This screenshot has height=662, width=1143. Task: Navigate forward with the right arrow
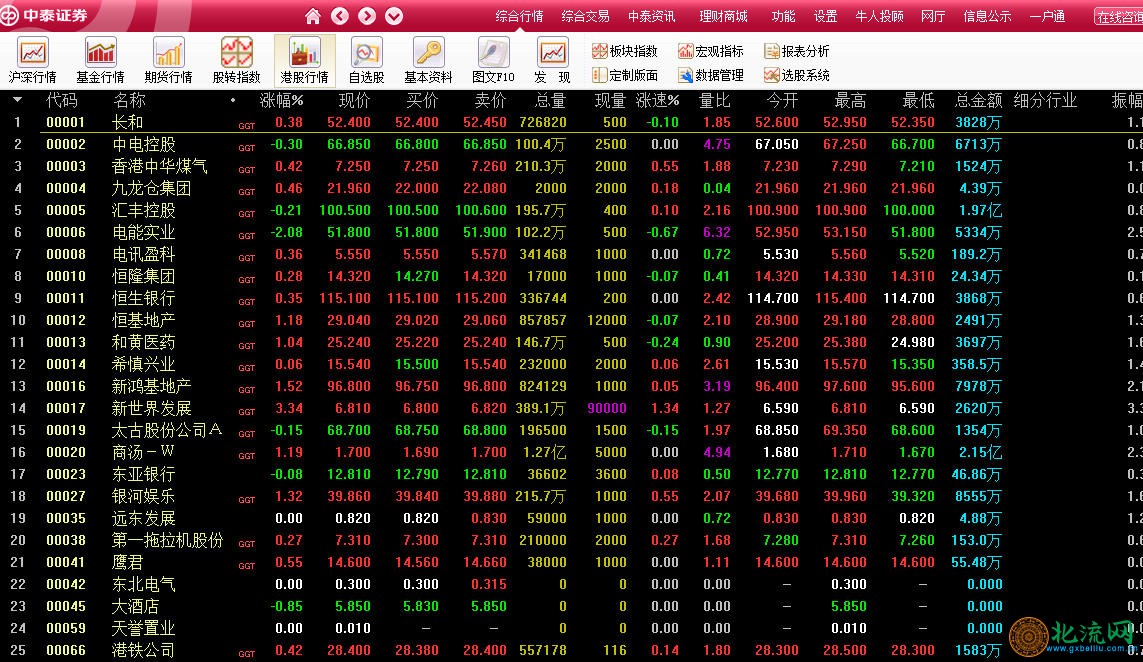click(x=367, y=15)
